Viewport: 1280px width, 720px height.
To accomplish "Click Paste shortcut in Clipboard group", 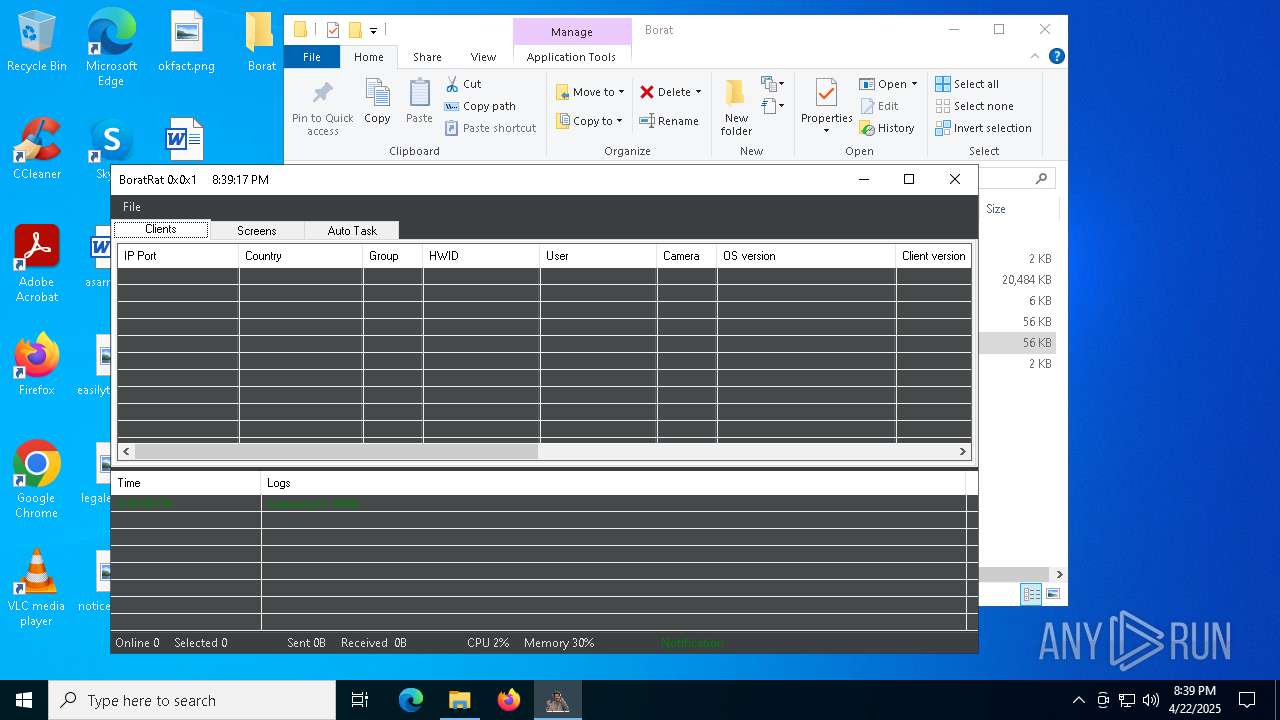I will point(491,128).
